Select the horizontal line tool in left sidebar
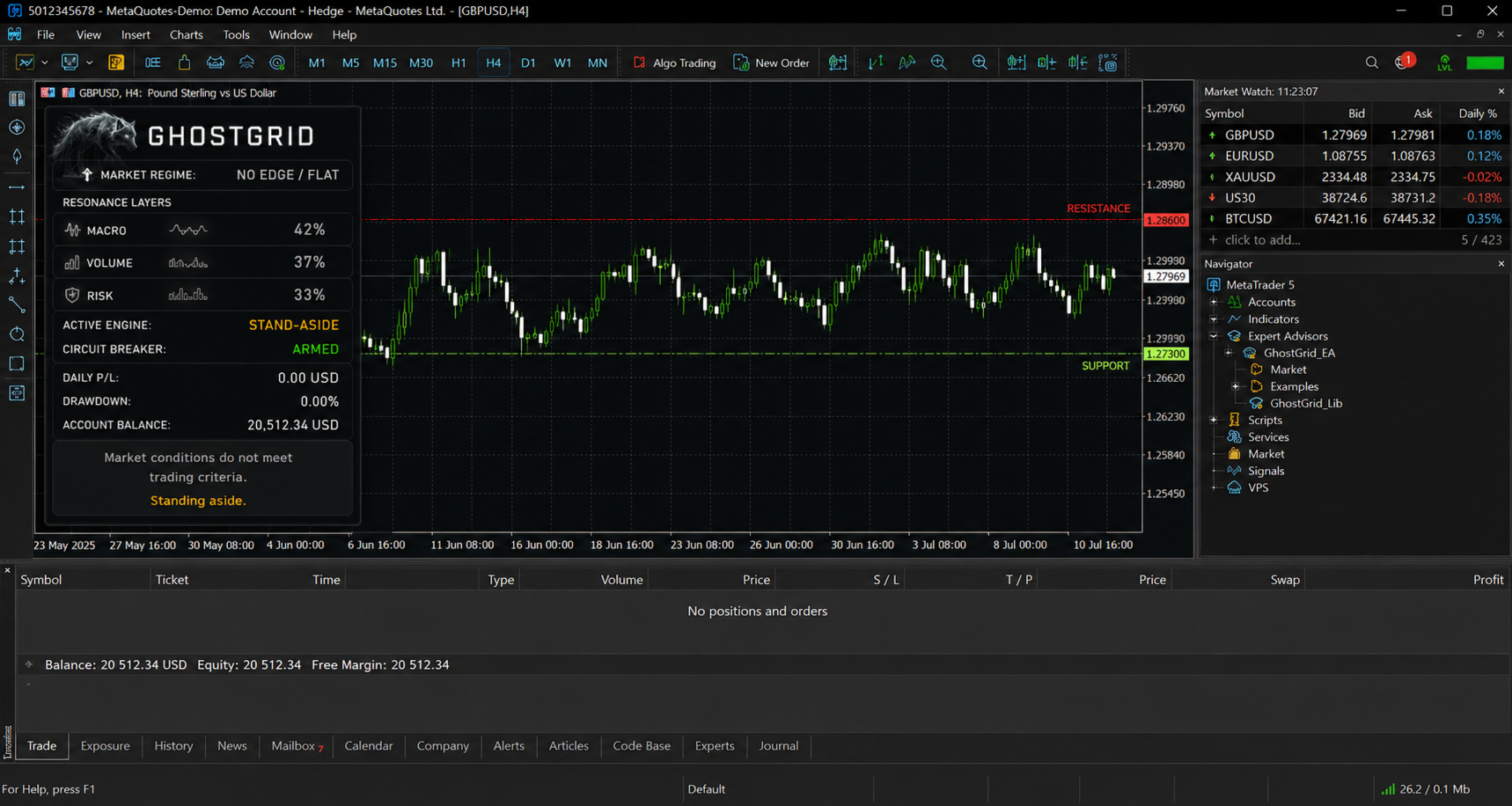This screenshot has height=806, width=1512. coord(17,187)
